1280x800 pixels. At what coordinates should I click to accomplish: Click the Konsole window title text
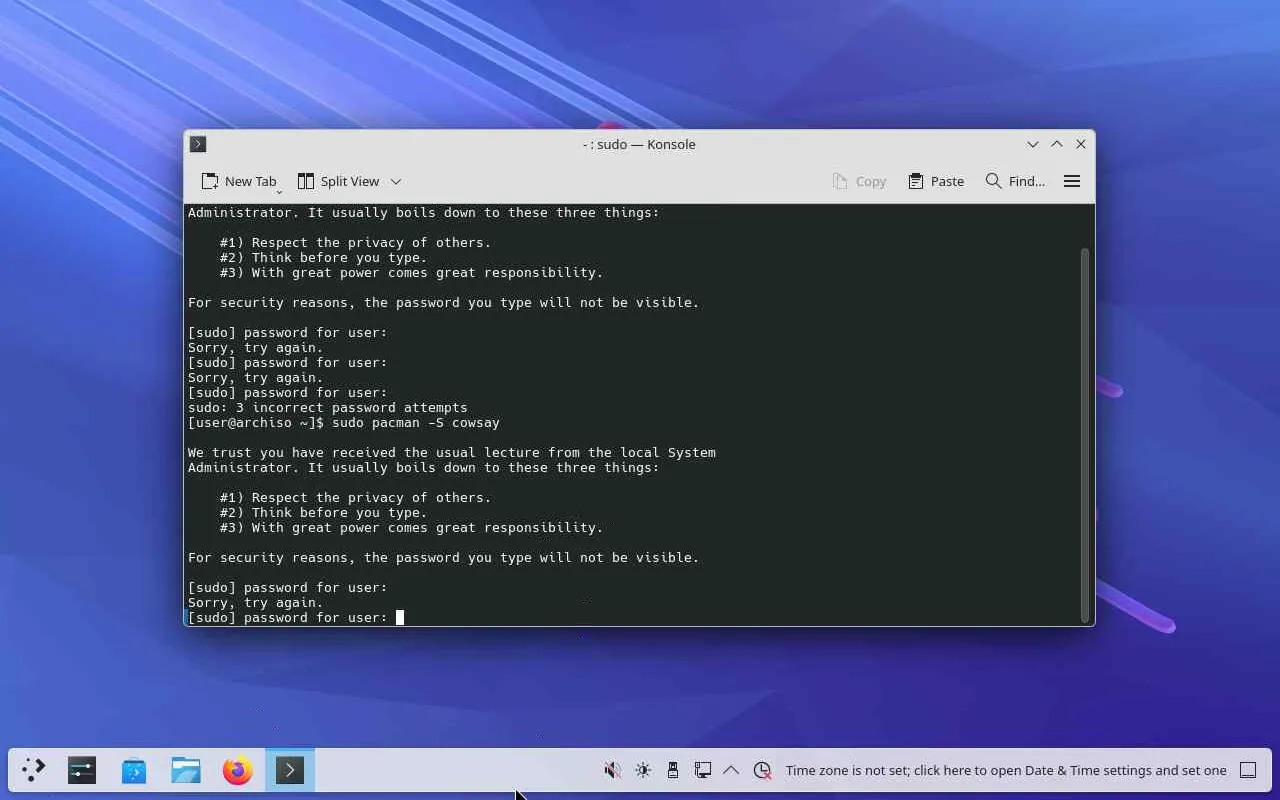click(639, 144)
